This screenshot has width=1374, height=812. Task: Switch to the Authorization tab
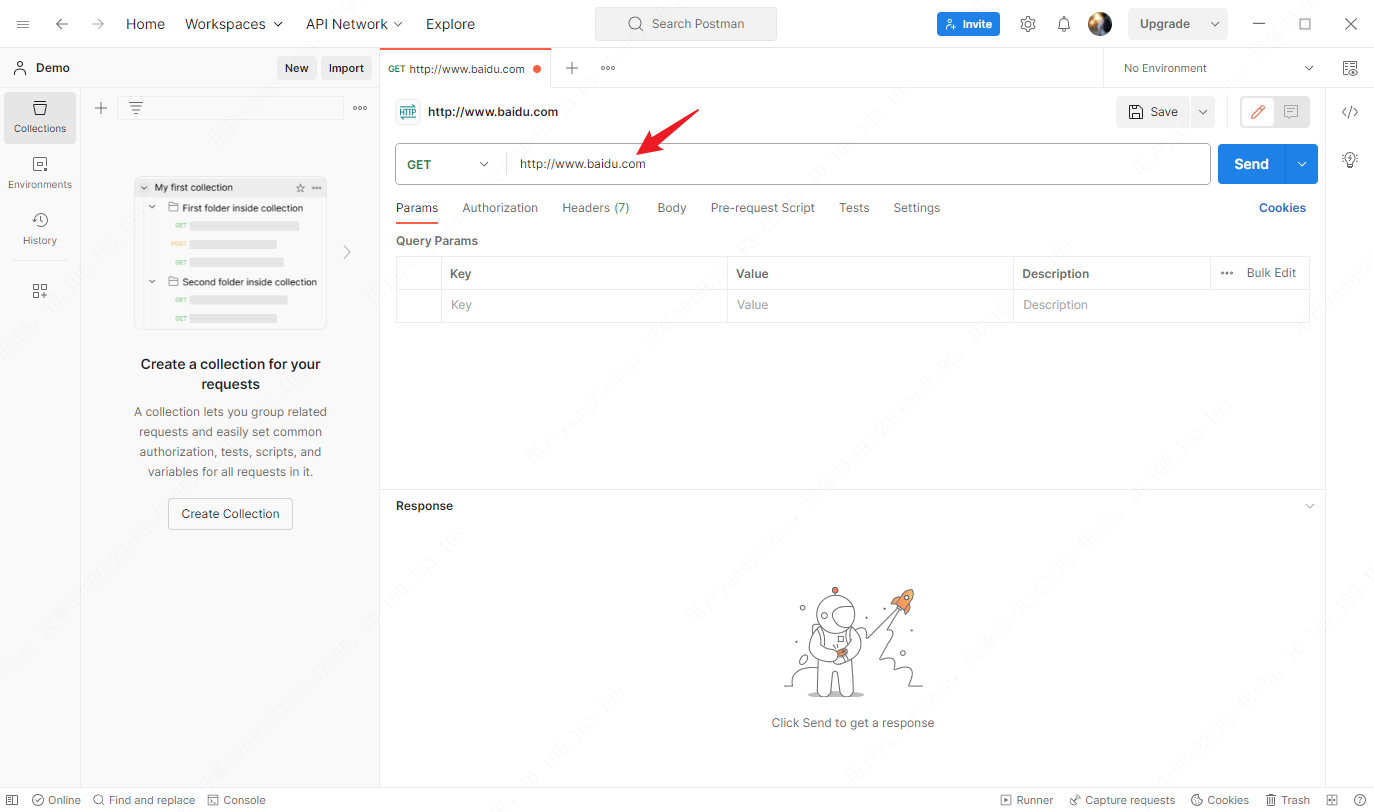coord(500,208)
